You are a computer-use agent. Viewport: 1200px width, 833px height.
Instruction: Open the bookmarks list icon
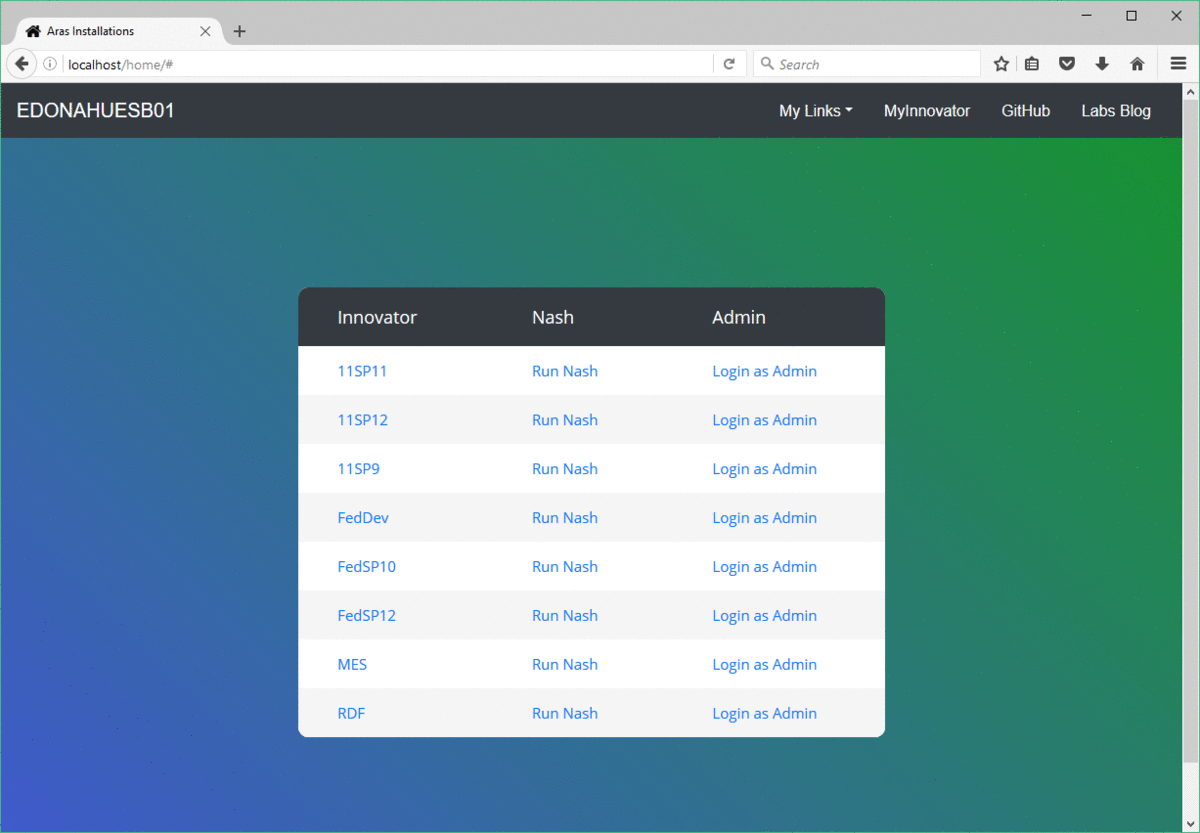1032,64
